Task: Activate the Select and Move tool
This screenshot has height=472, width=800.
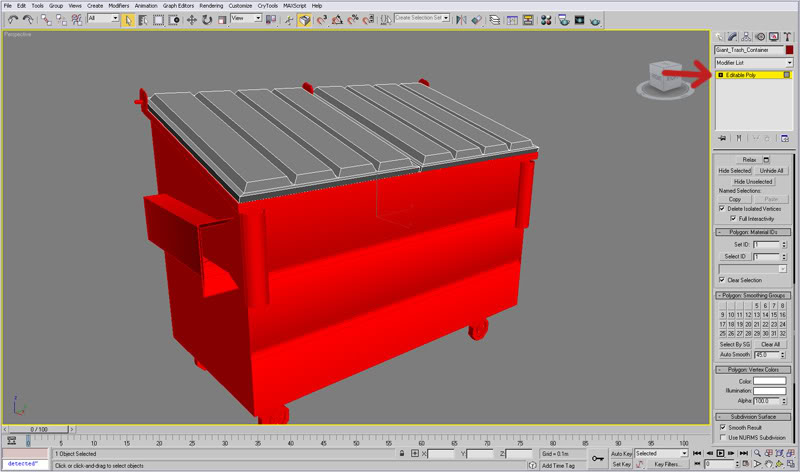Action: (191, 20)
